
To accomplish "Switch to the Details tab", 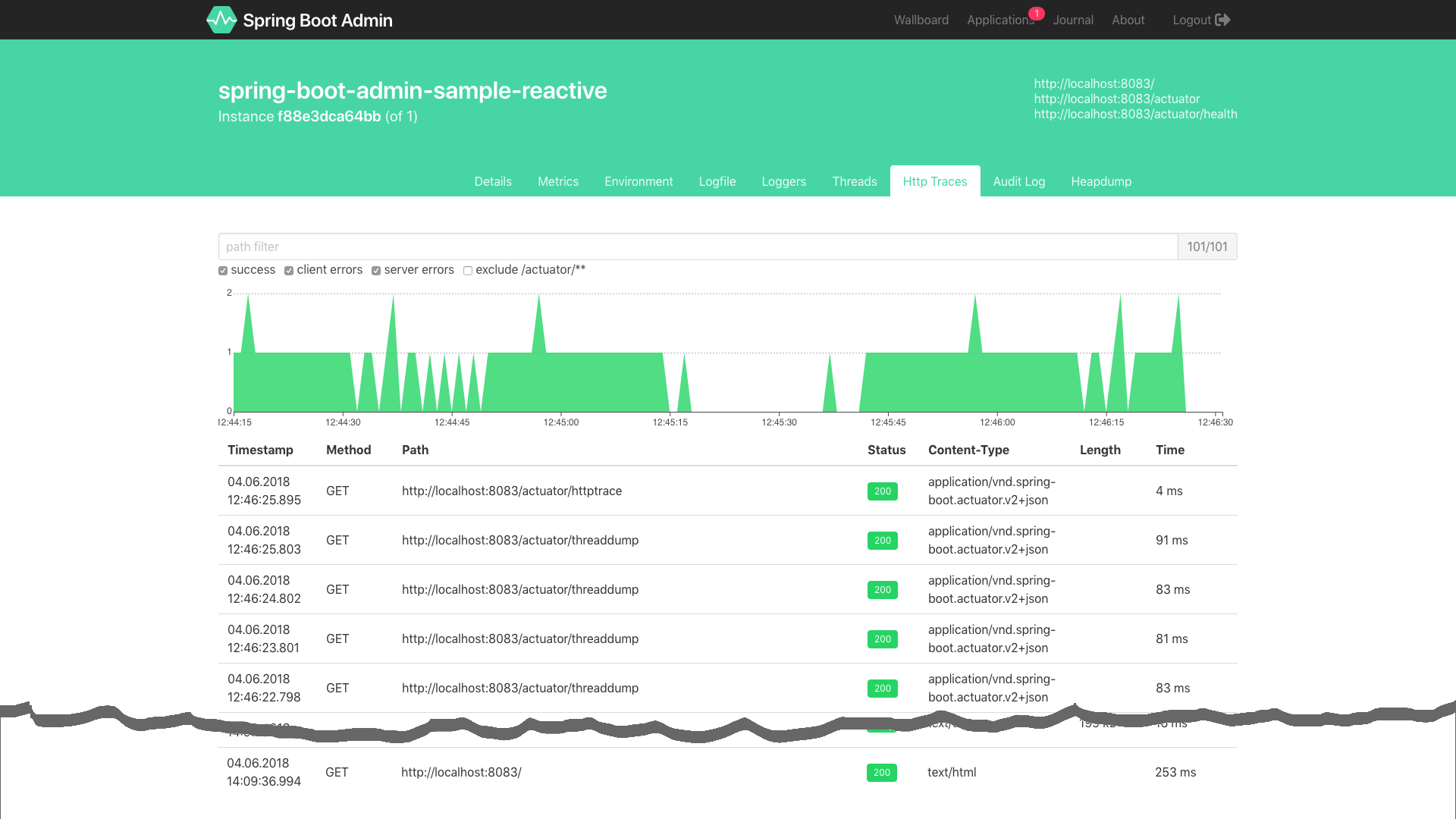I will point(493,181).
